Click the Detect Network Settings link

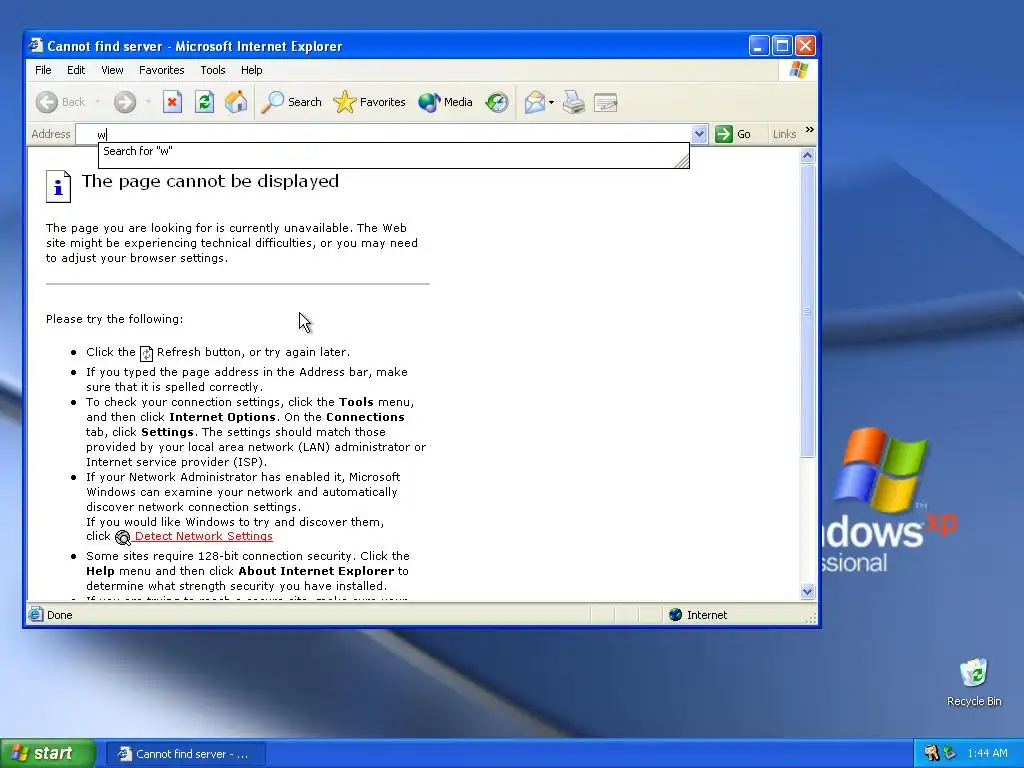(203, 536)
